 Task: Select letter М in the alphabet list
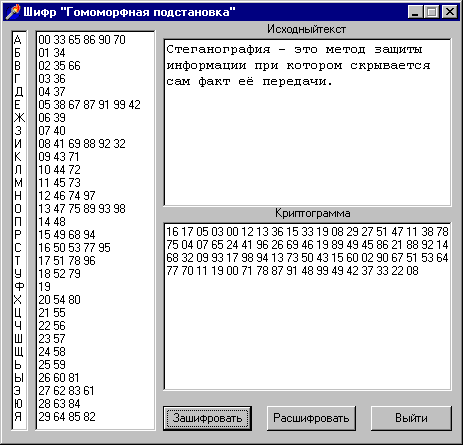(x=18, y=183)
